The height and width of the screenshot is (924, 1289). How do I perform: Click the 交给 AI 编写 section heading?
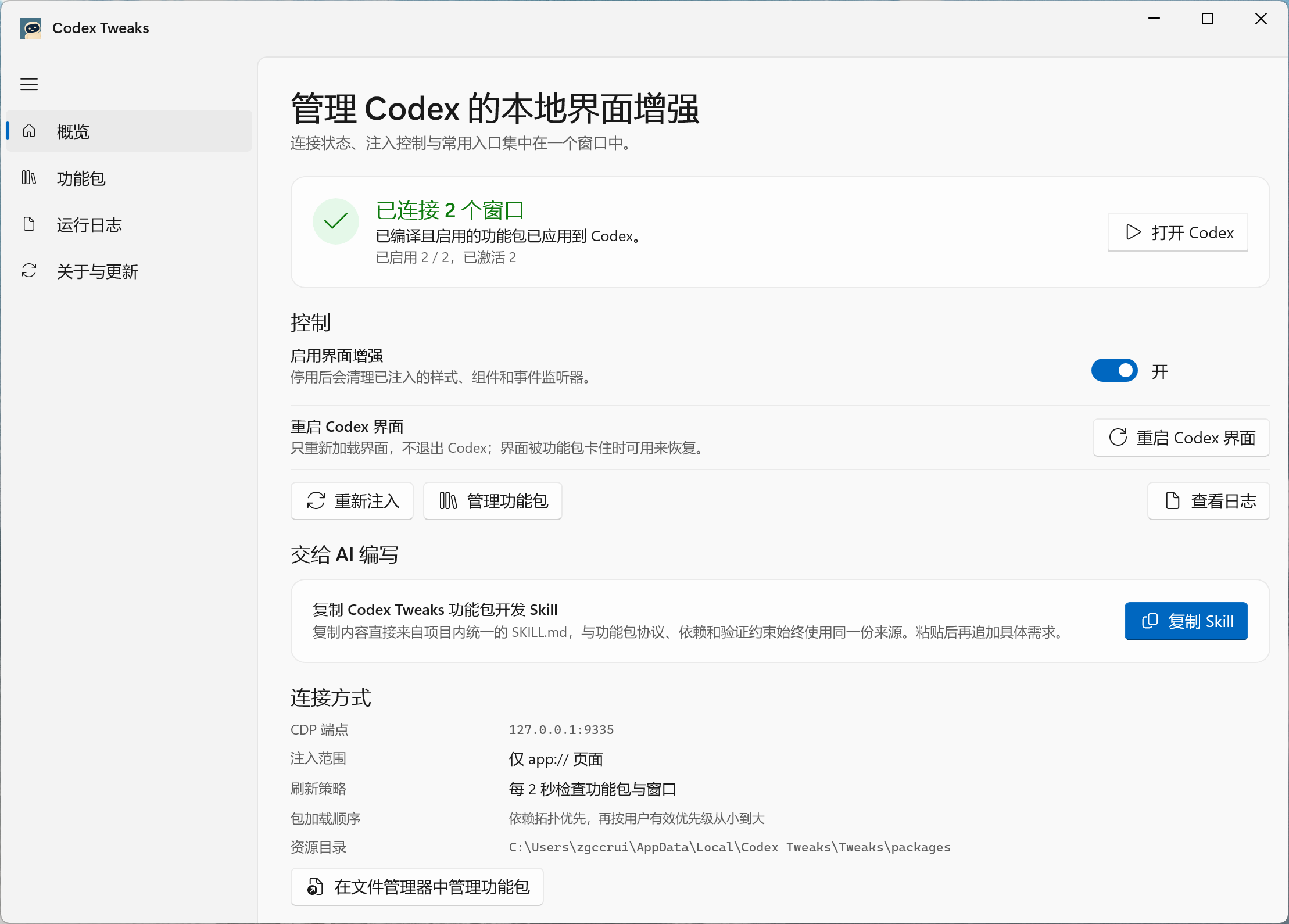(345, 555)
